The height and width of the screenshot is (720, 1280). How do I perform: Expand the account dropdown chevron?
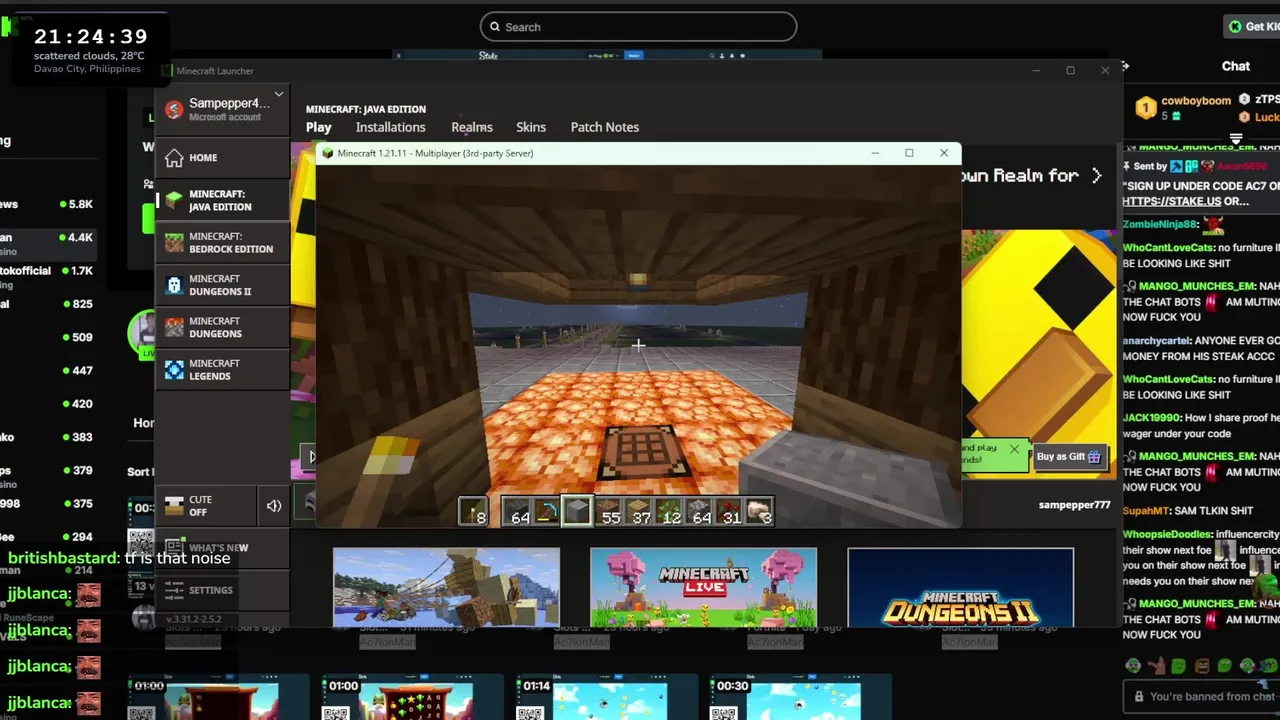click(279, 95)
